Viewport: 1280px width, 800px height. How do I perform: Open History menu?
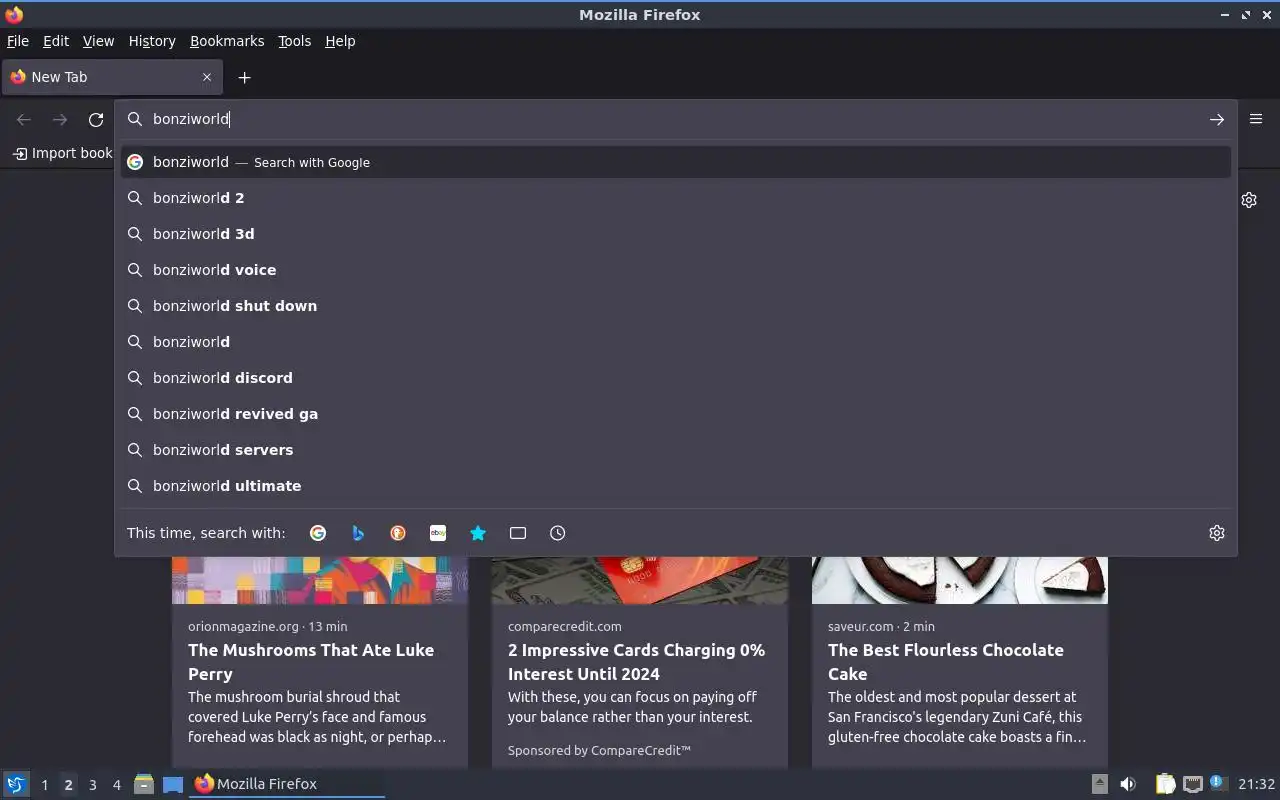point(152,41)
